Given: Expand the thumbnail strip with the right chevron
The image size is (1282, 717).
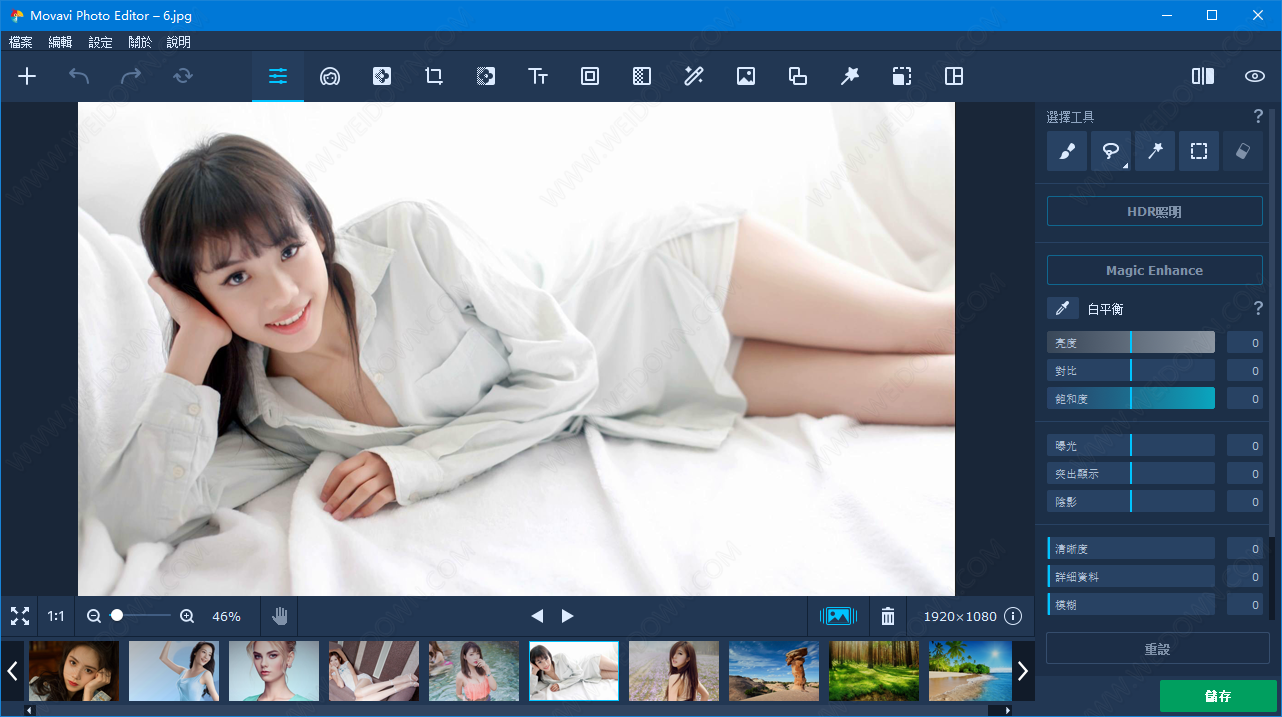Looking at the screenshot, I should (x=1023, y=671).
